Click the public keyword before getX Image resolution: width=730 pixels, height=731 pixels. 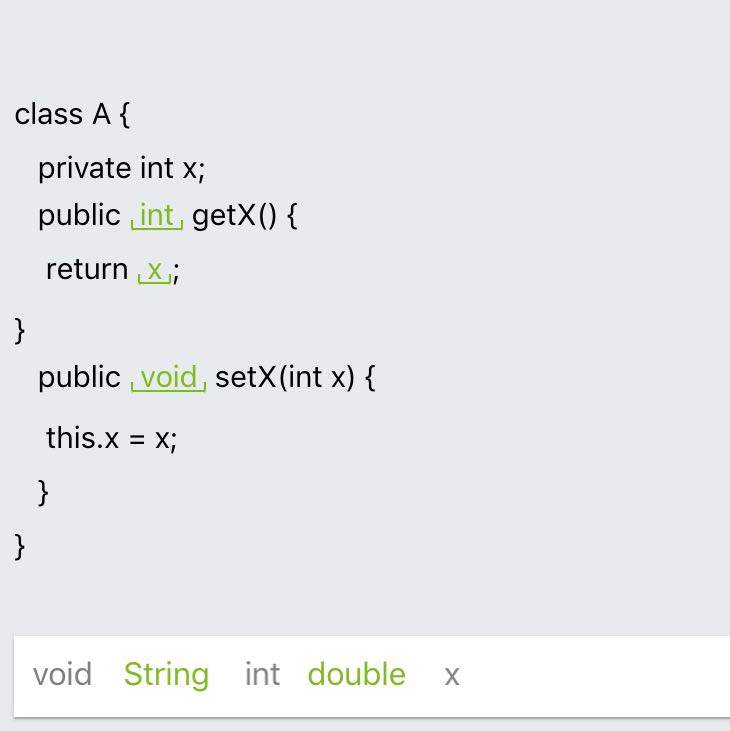click(79, 217)
